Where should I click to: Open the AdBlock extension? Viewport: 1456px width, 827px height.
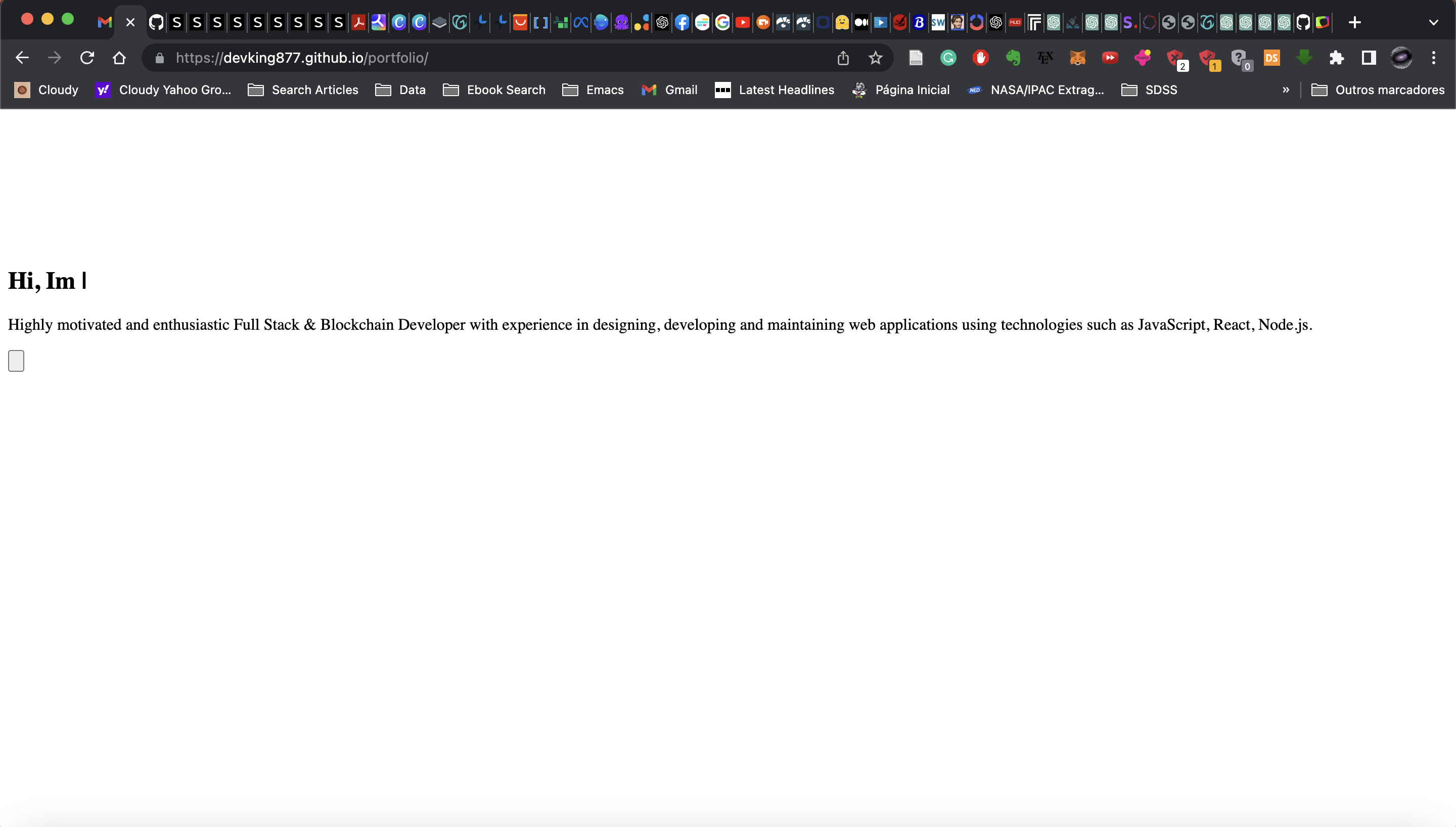pyautogui.click(x=980, y=57)
